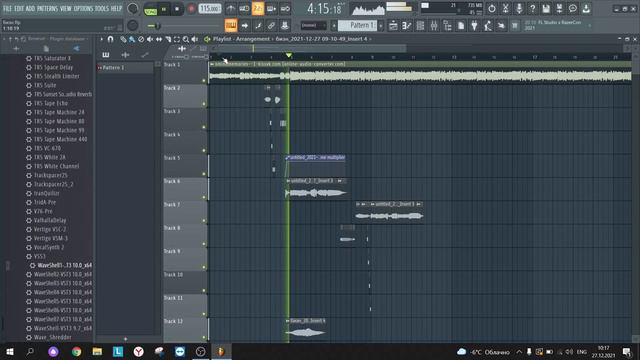Click the 115.000 tempo field

pyautogui.click(x=210, y=9)
